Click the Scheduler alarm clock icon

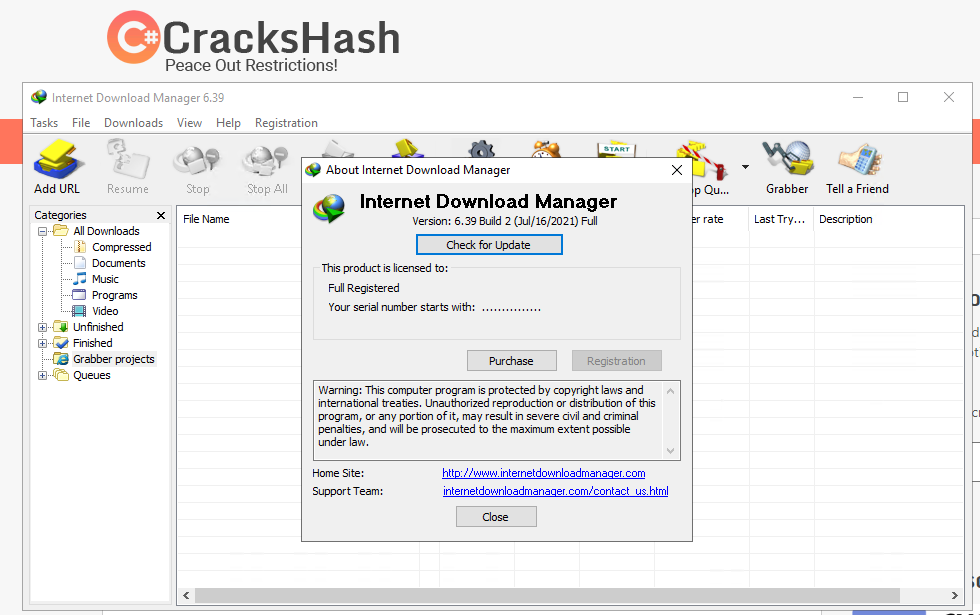point(546,149)
